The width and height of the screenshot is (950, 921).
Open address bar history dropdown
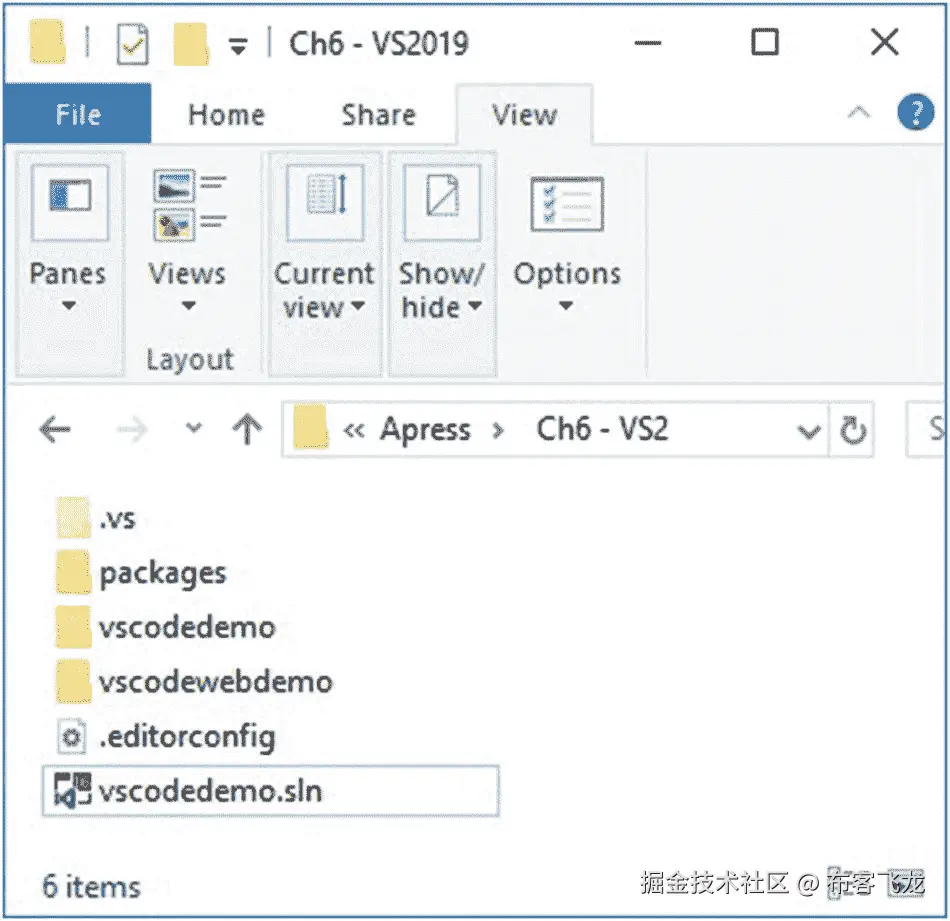(808, 431)
